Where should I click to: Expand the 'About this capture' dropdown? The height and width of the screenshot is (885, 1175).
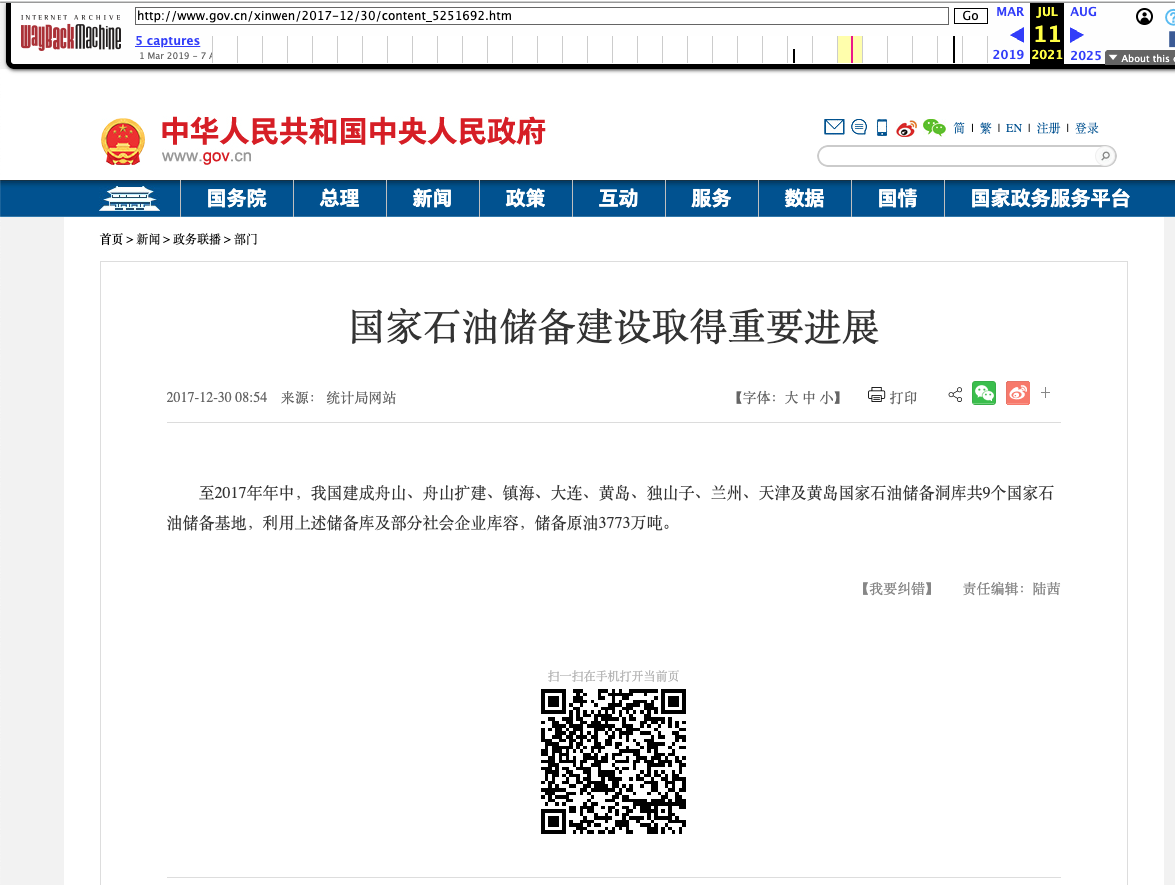coord(1139,58)
